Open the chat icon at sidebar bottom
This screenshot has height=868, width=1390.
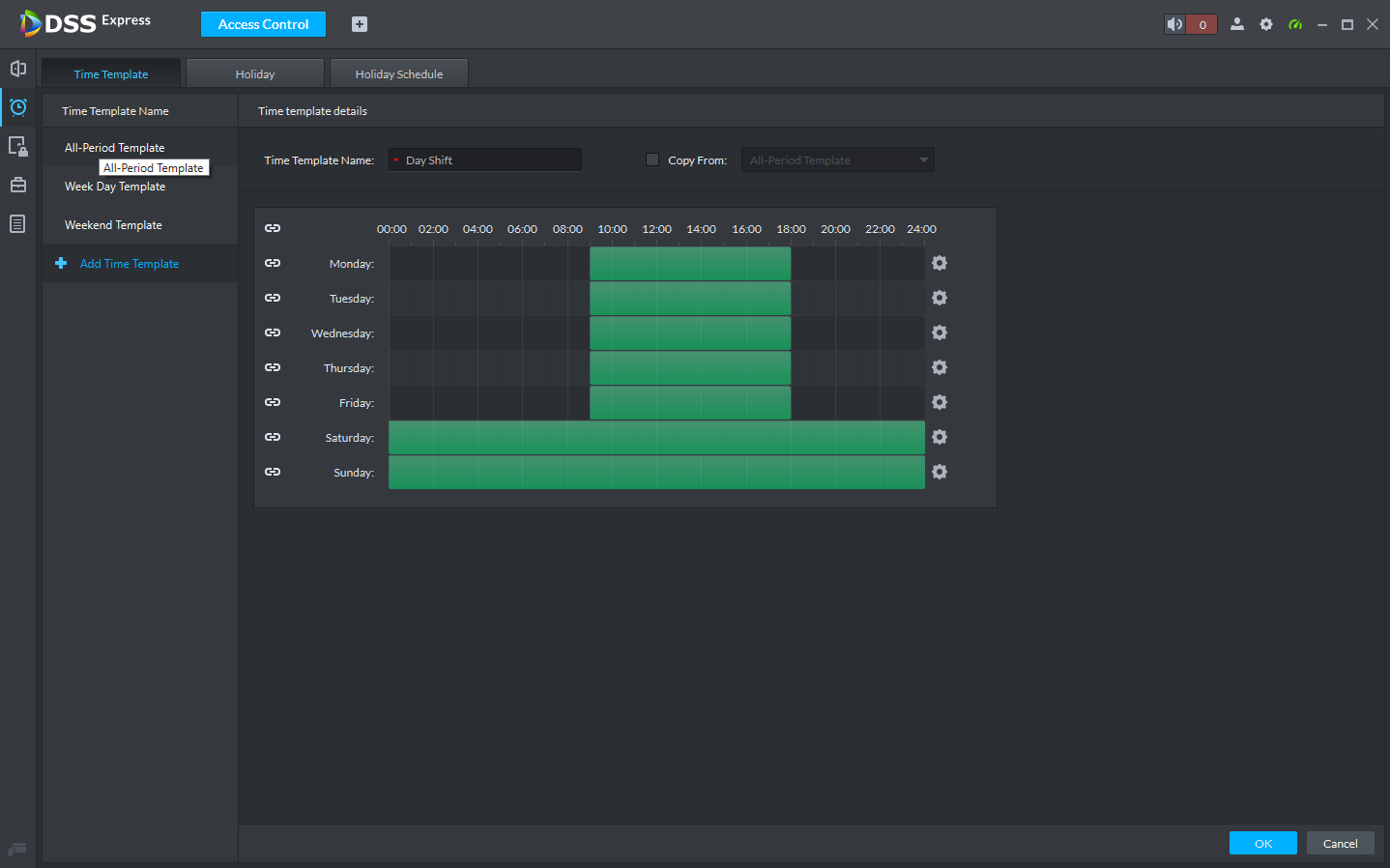[x=17, y=849]
